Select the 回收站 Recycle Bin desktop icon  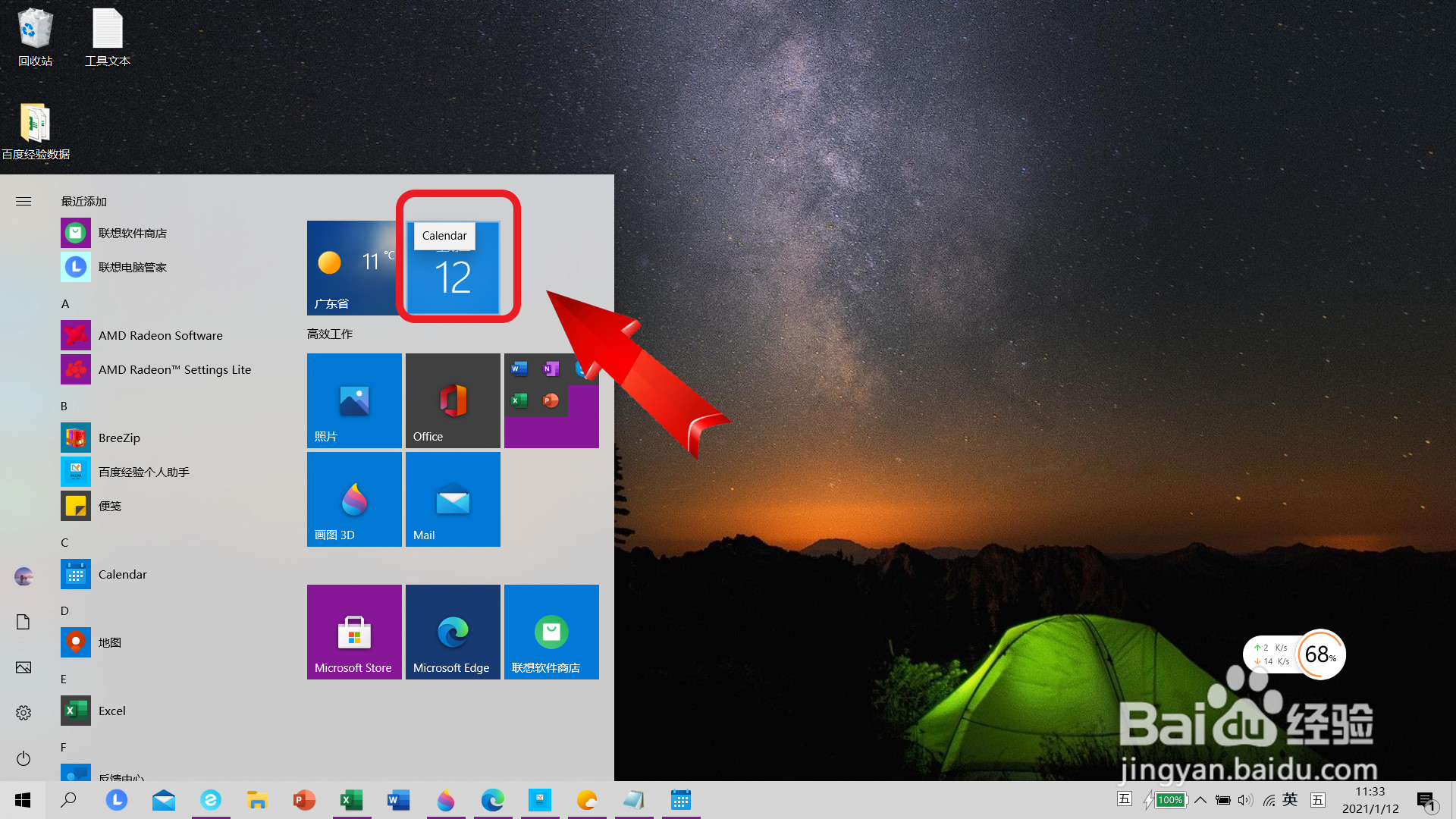tap(36, 37)
